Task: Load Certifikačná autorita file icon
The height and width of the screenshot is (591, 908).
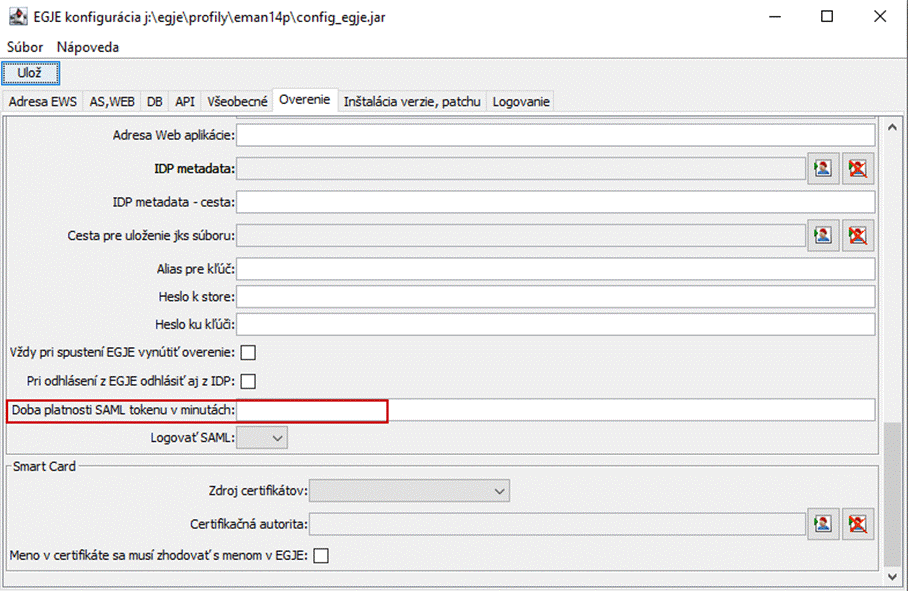Action: (822, 523)
